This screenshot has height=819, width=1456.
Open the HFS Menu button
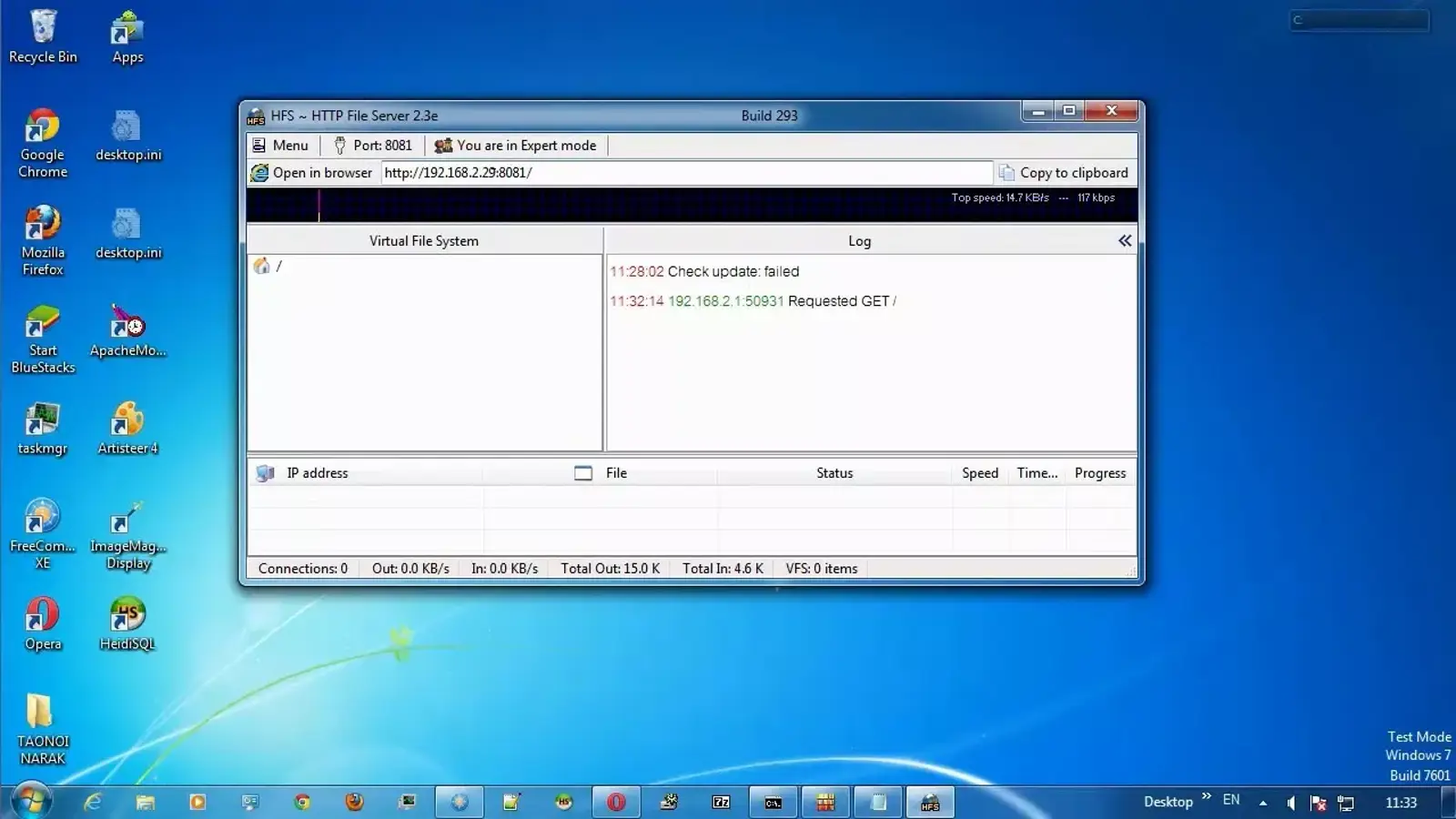click(280, 146)
